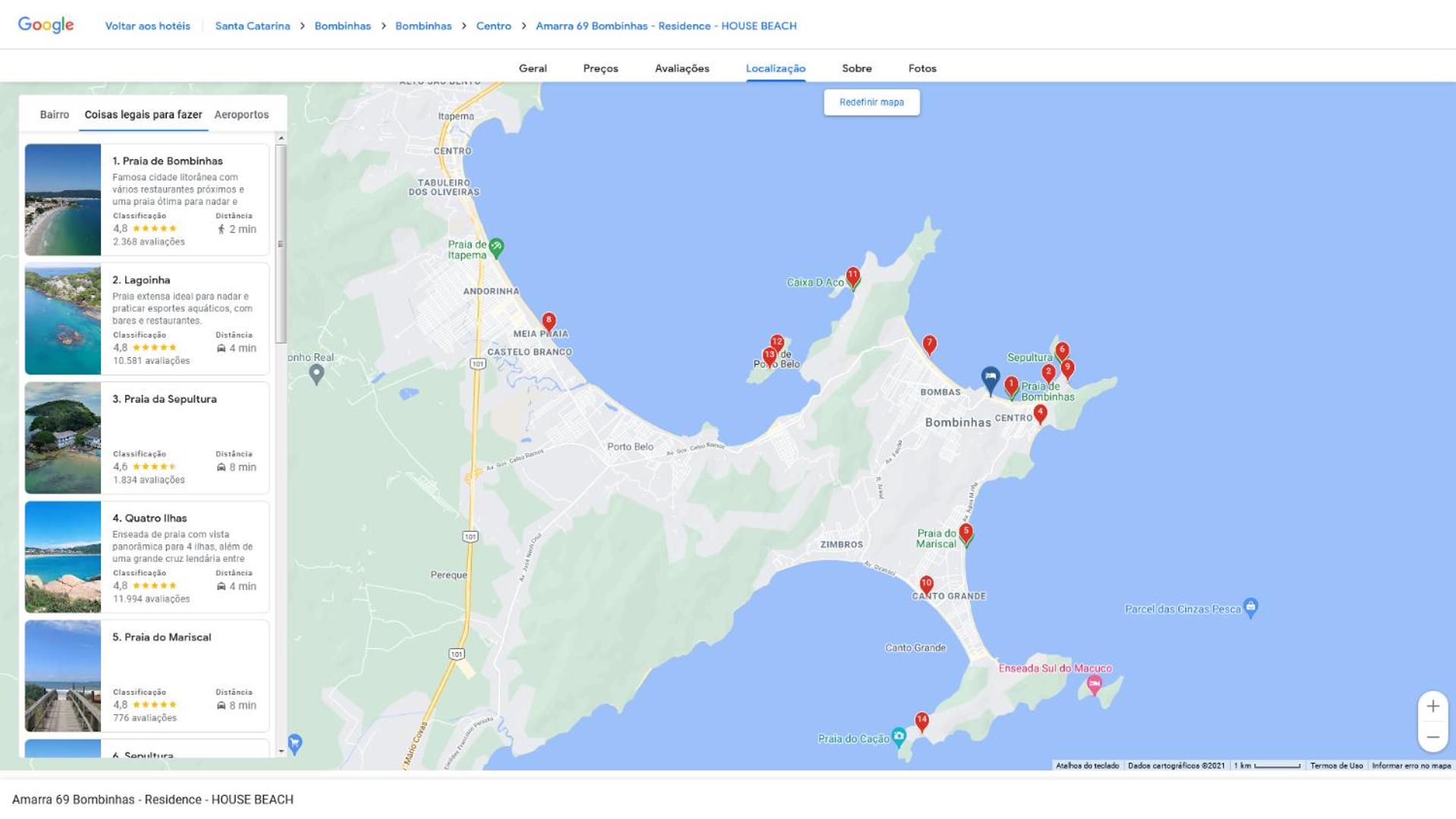
Task: Click red map pin number 7
Action: [929, 345]
